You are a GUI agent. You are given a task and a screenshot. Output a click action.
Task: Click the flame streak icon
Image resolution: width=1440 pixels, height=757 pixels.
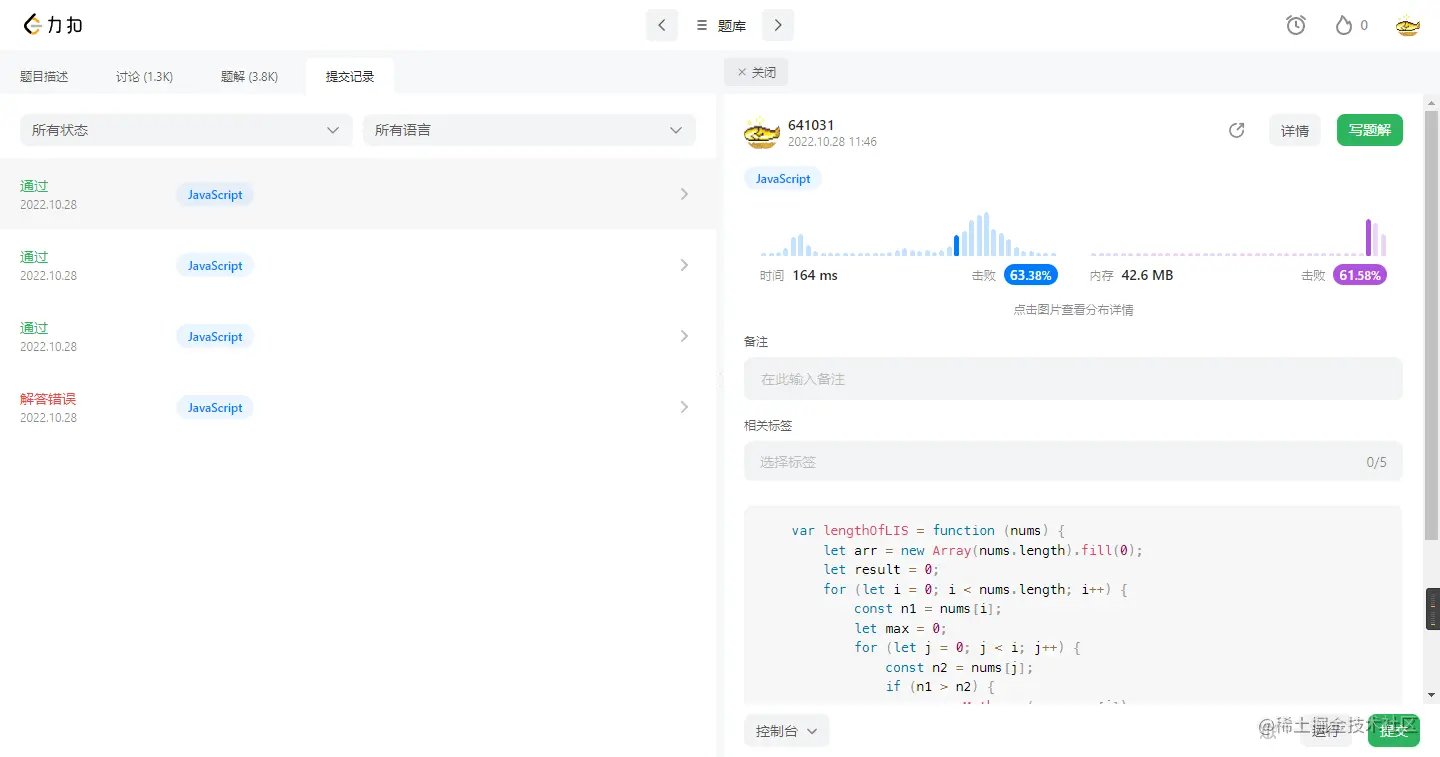tap(1344, 25)
